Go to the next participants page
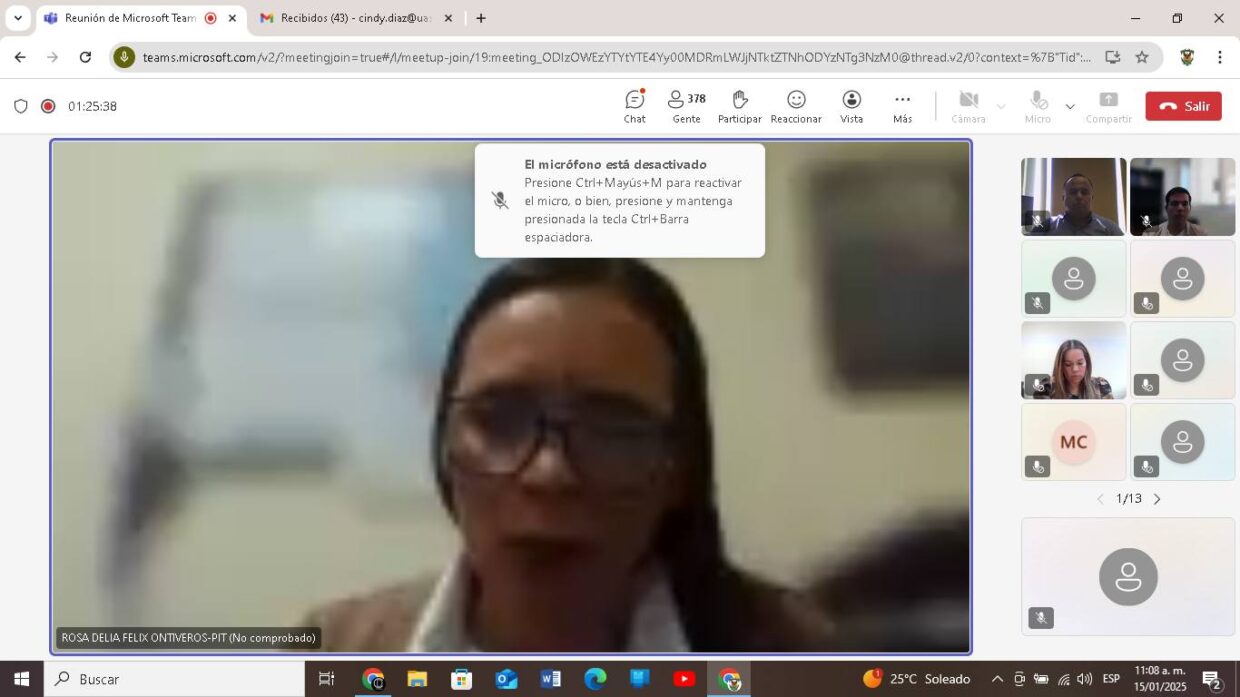The height and width of the screenshot is (697, 1240). coord(1157,499)
